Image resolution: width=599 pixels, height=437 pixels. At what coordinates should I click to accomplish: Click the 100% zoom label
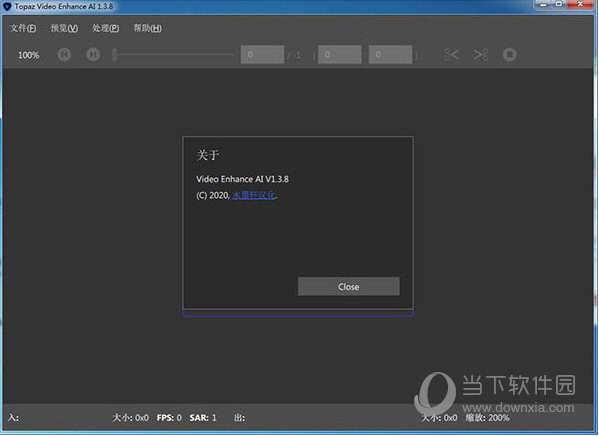pyautogui.click(x=28, y=55)
